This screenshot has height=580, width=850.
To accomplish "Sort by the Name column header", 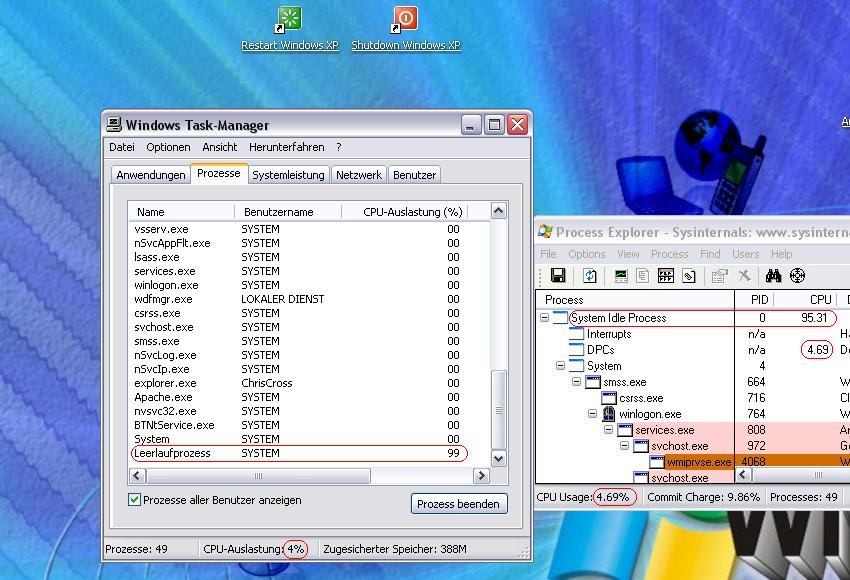I will 182,212.
